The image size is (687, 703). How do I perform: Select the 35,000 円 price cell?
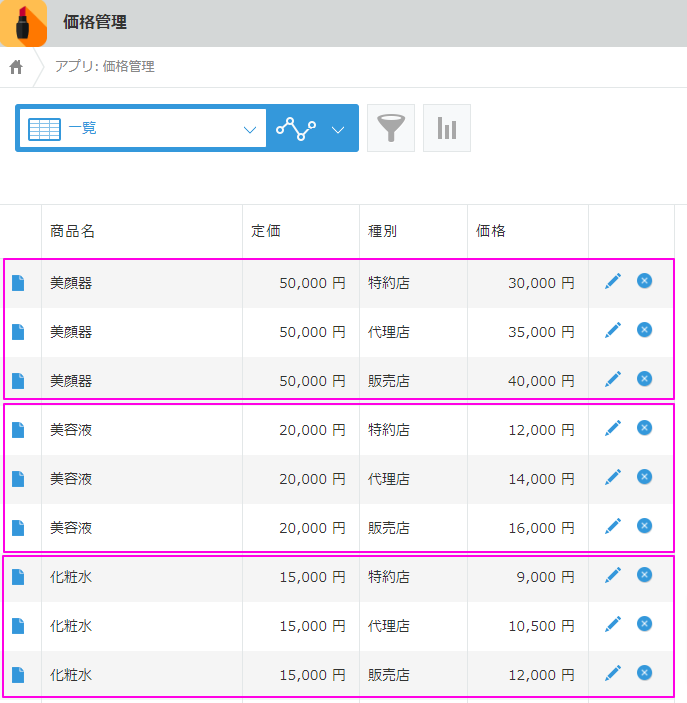coord(541,332)
